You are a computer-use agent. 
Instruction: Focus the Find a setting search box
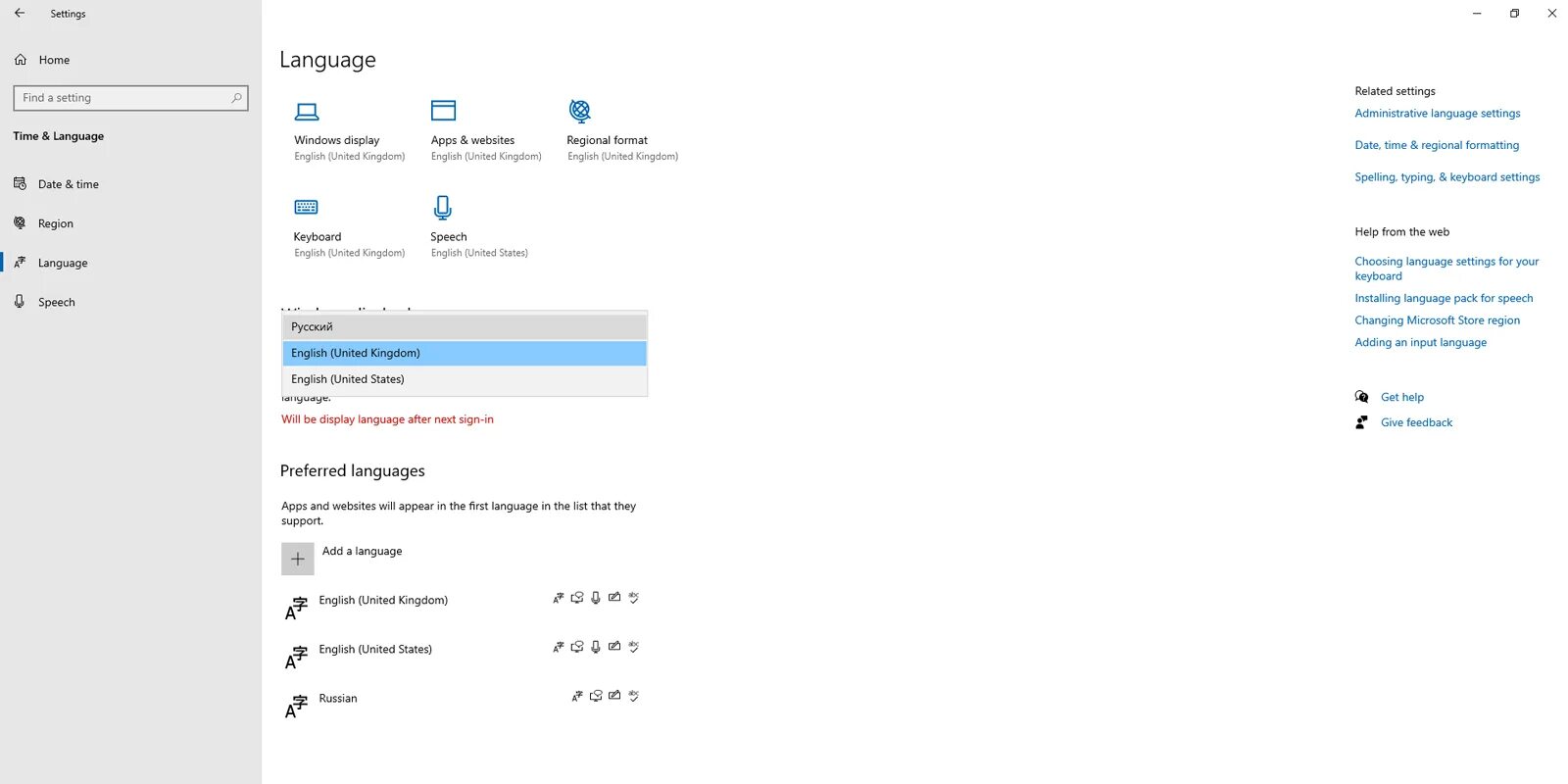coord(130,98)
